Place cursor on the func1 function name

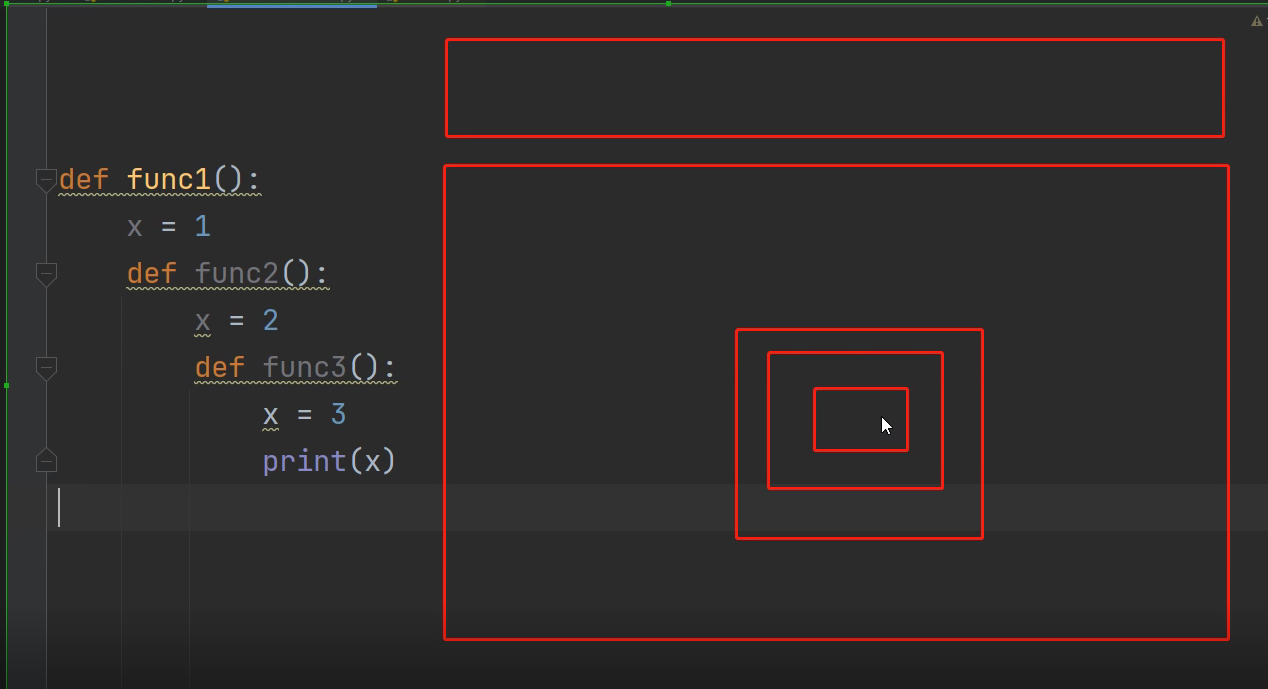[169, 180]
